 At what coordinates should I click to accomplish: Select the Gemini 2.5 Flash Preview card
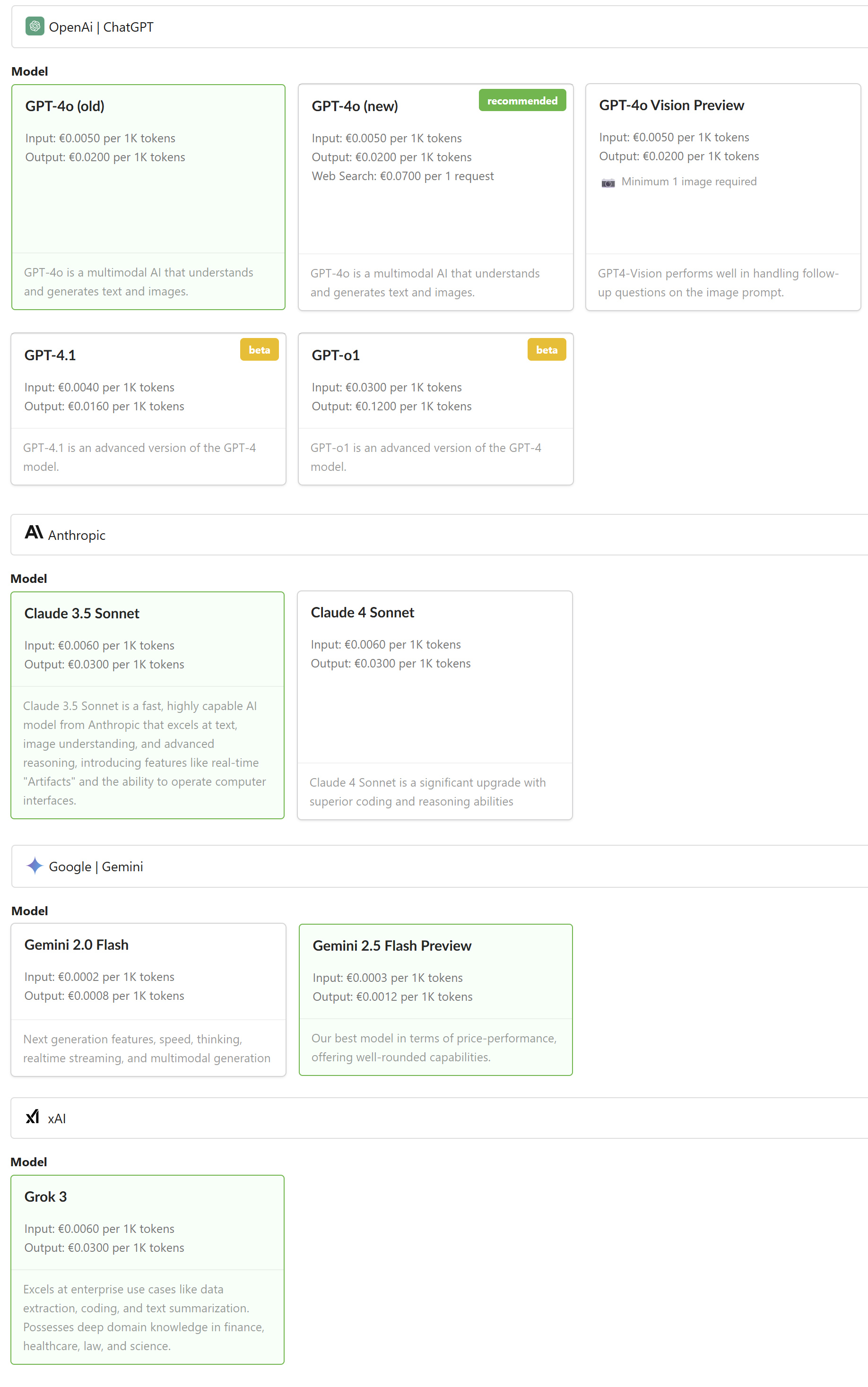[x=436, y=1000]
